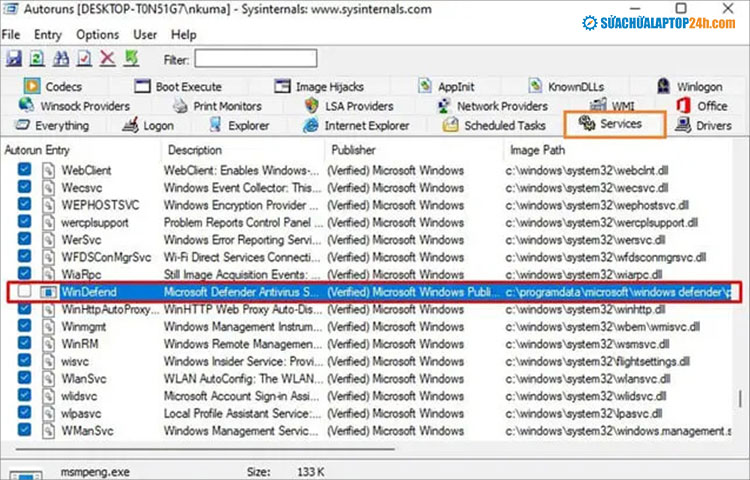This screenshot has height=480, width=750.
Task: Uncheck the Winmgmt entry checkbox
Action: pos(24,326)
